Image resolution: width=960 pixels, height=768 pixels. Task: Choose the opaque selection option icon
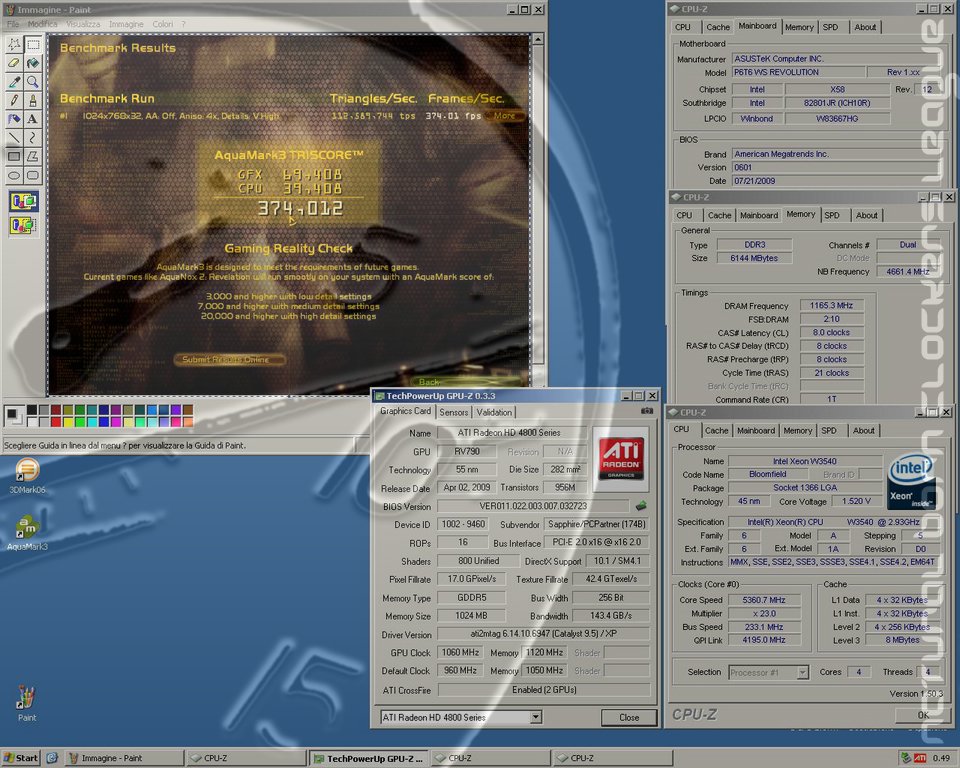pyautogui.click(x=23, y=201)
